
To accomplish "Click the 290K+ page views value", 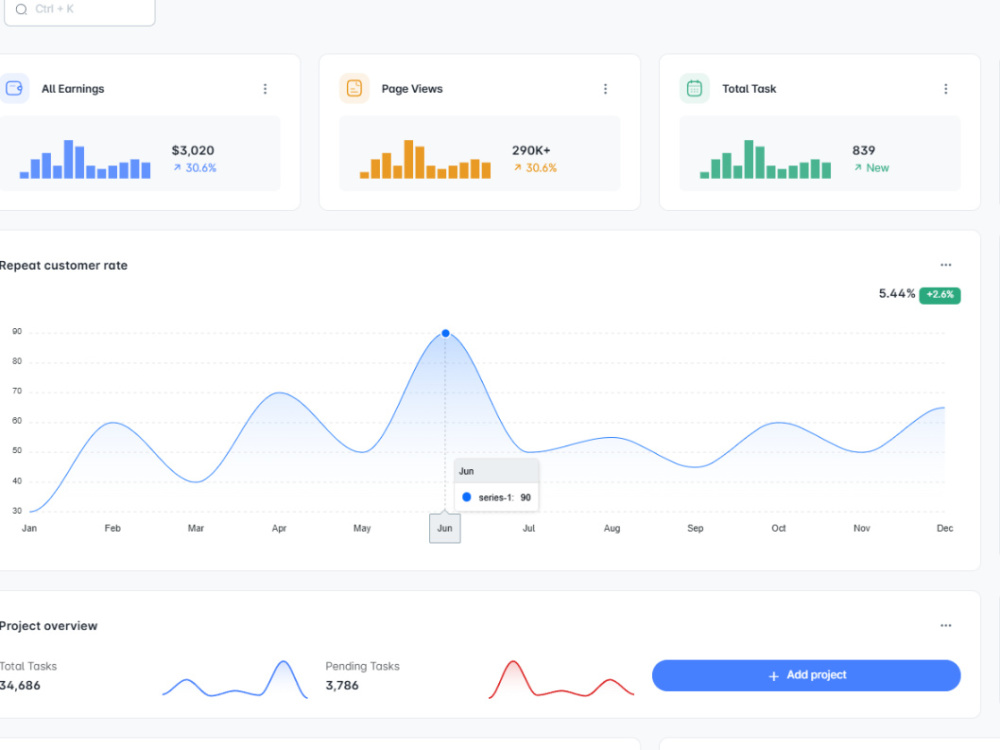I will 531,151.
